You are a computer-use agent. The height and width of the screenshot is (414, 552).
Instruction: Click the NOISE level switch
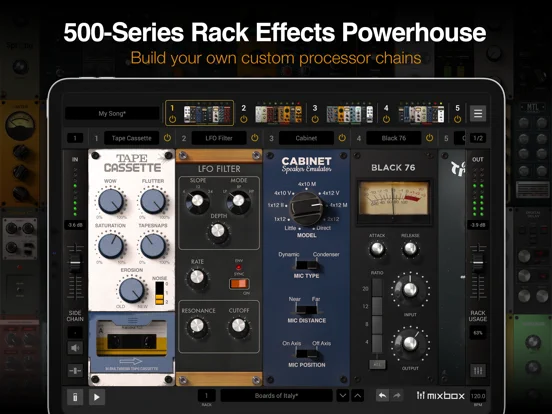click(159, 293)
